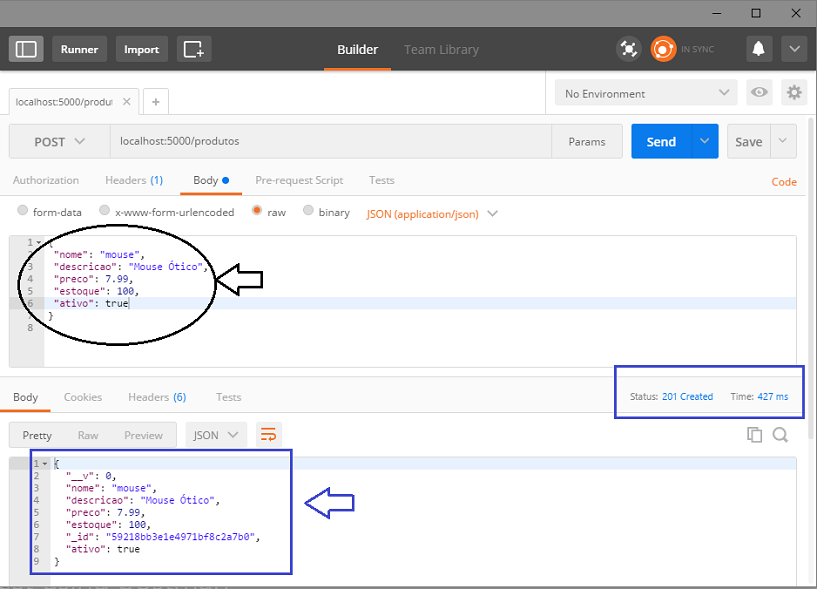Click the "_id" value in the response
Image resolution: width=817 pixels, height=589 pixels.
coord(181,537)
